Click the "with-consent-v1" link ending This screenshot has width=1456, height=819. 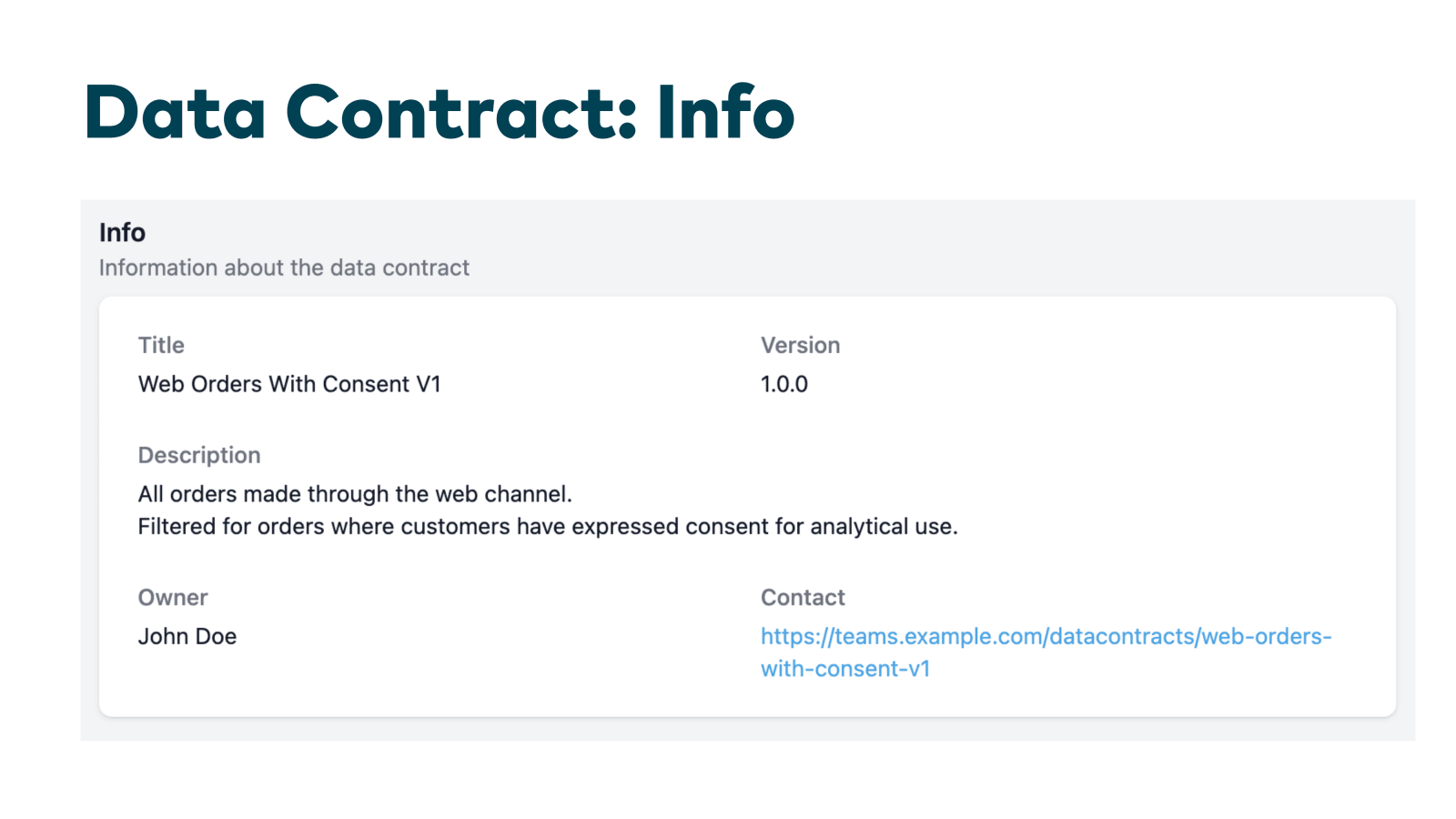(x=845, y=669)
